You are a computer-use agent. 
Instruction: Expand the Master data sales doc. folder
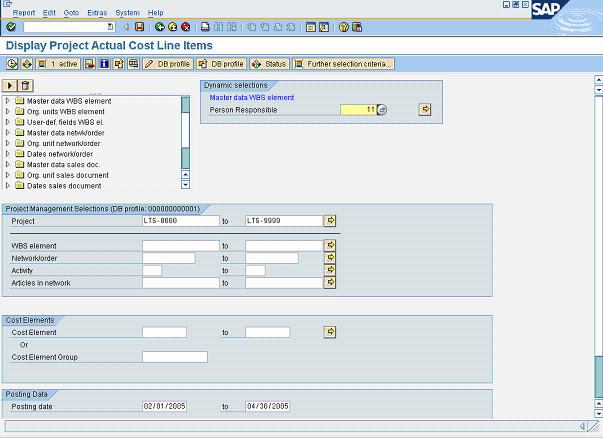pos(8,164)
